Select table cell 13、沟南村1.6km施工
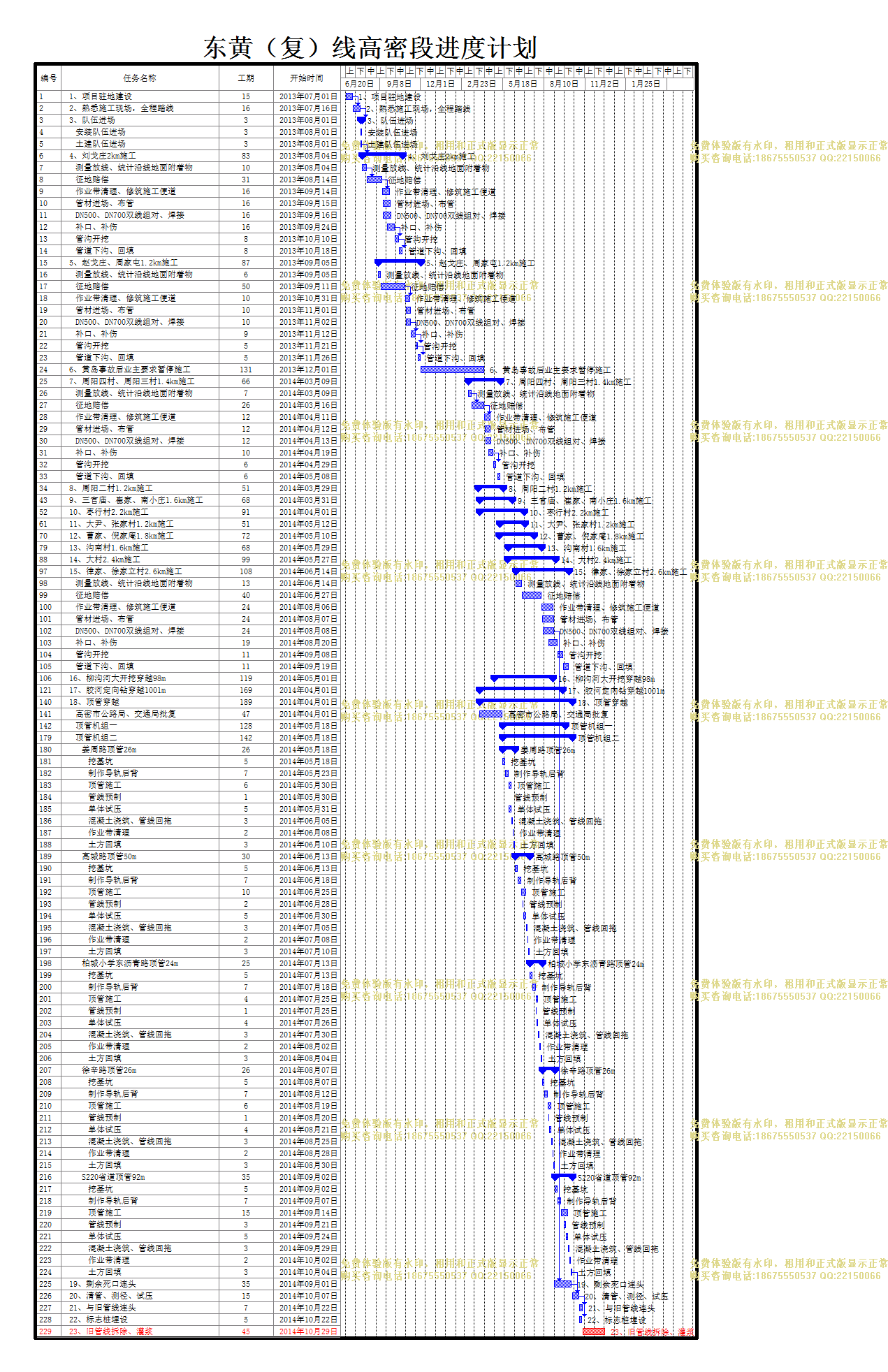This screenshot has width=888, height=1372. (x=140, y=548)
